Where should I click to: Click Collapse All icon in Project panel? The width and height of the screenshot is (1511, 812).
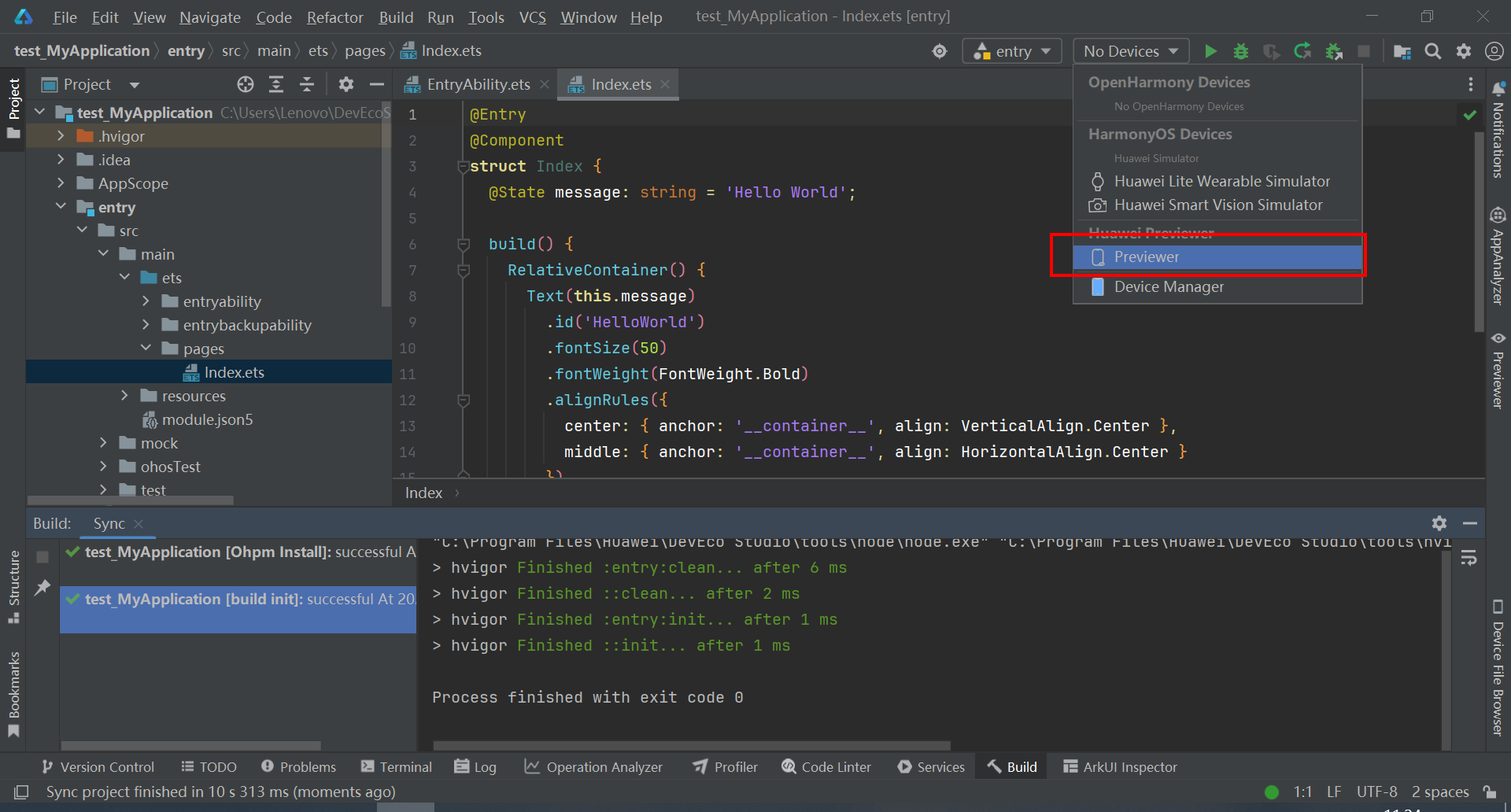307,84
